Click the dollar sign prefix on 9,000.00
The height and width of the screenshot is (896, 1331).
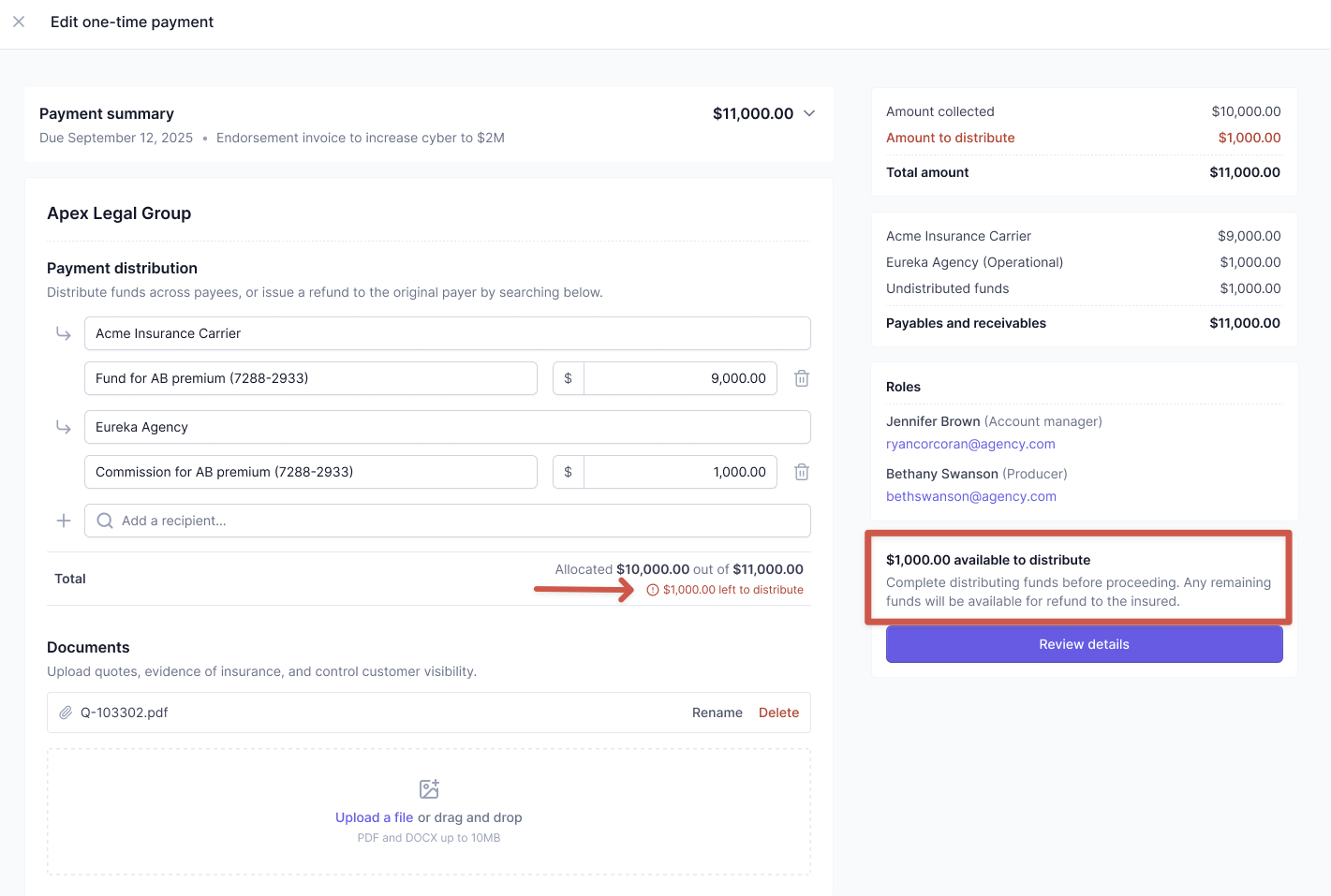click(569, 378)
